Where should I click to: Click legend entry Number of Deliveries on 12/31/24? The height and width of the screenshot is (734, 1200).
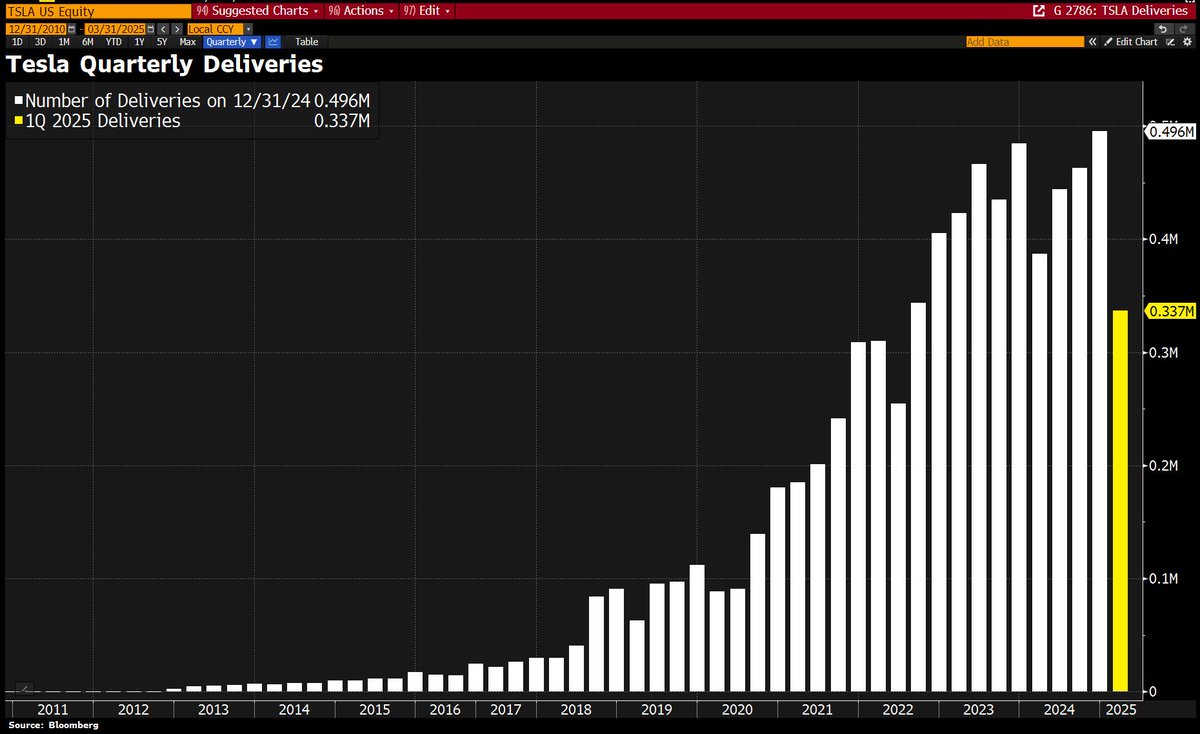click(x=192, y=101)
